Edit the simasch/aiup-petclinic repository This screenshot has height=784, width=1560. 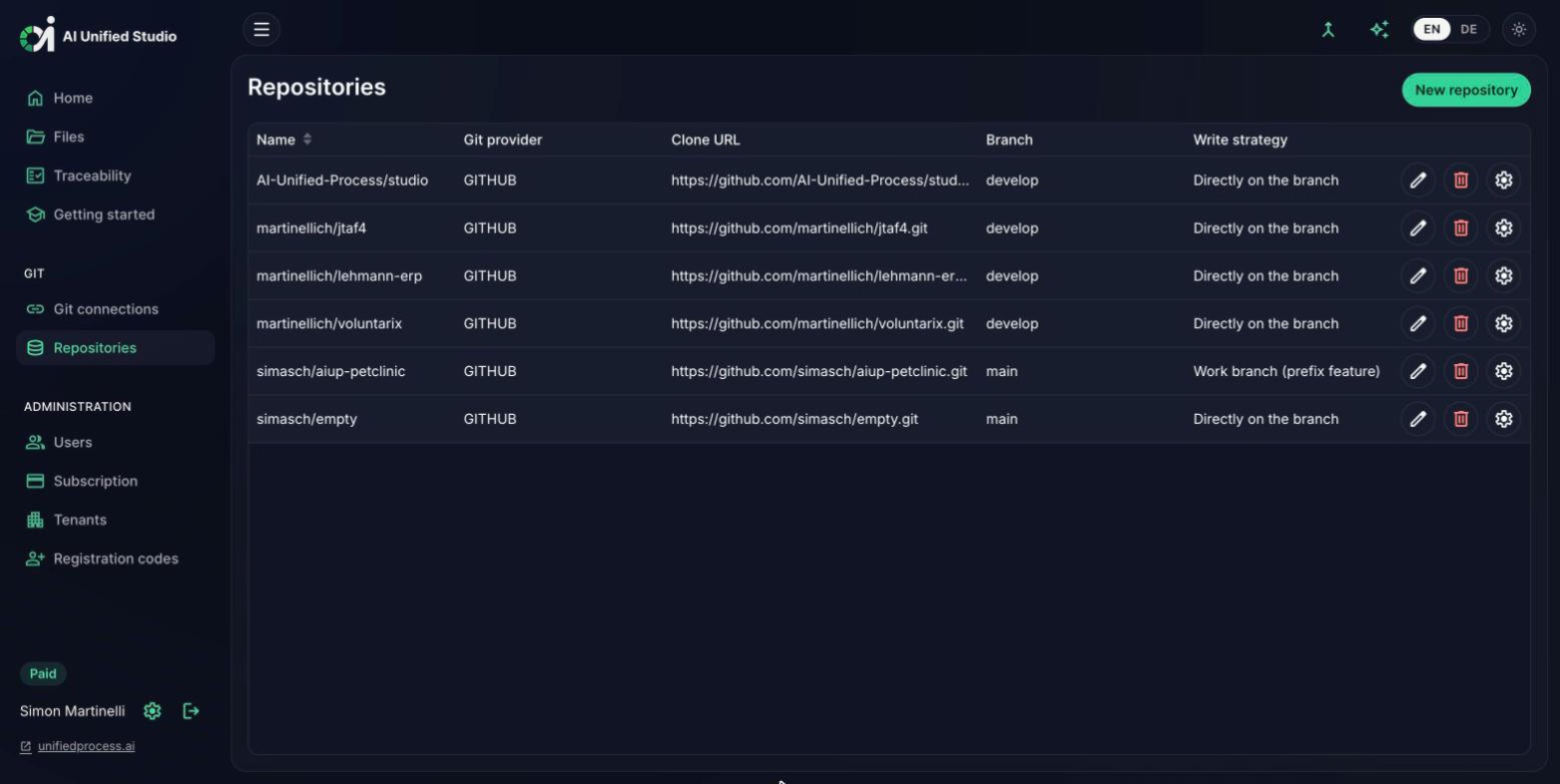pyautogui.click(x=1417, y=371)
